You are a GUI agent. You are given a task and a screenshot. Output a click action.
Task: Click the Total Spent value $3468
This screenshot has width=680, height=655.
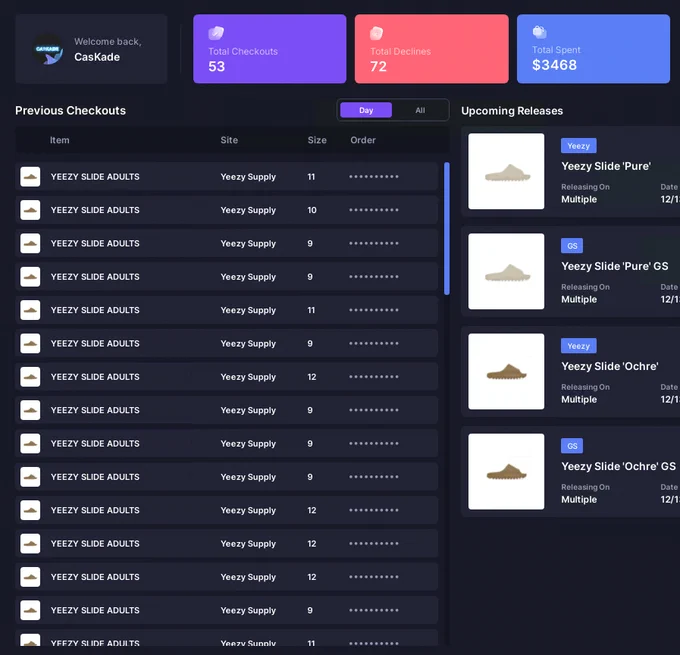(554, 65)
